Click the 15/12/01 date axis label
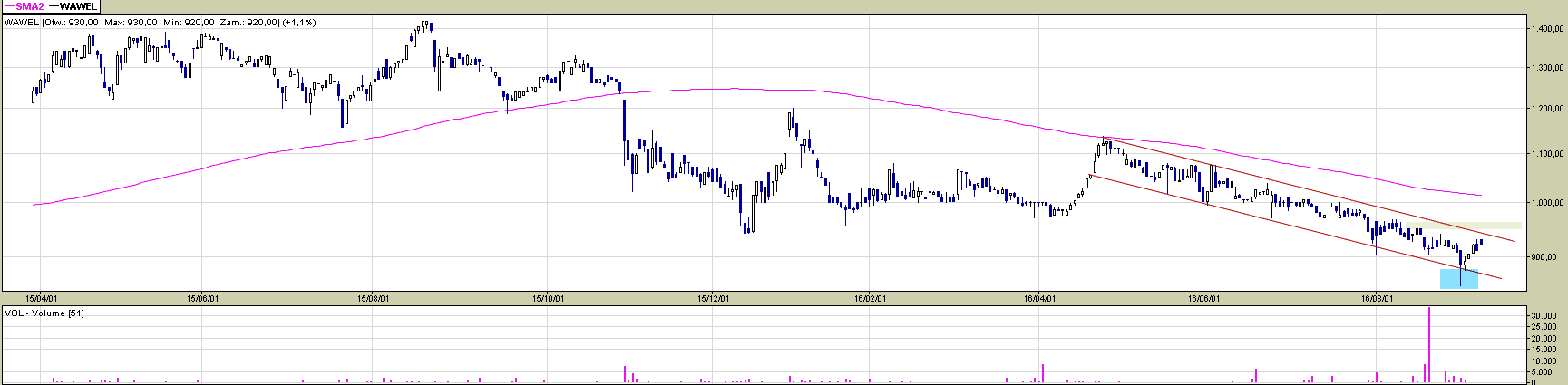 [x=715, y=297]
